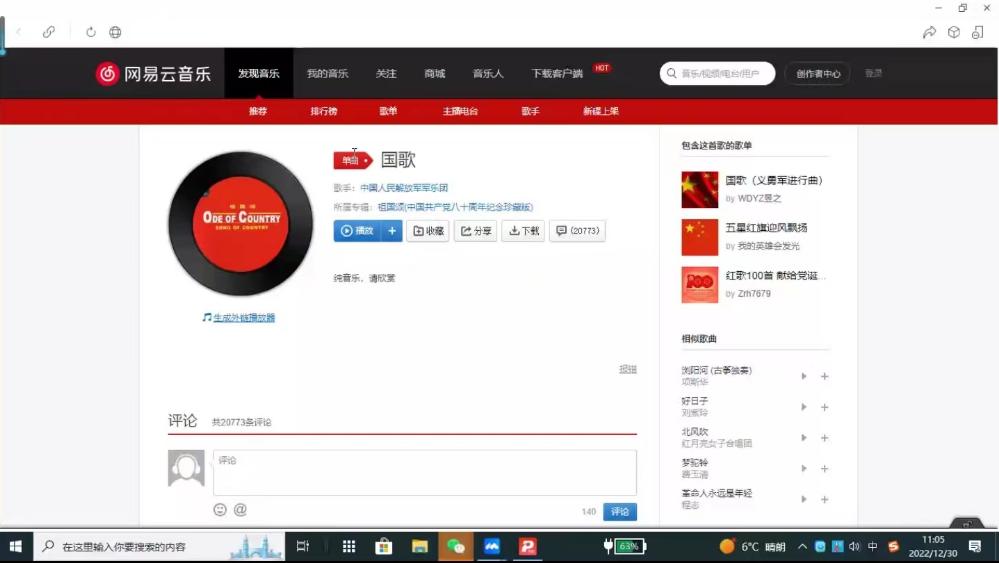This screenshot has width=999, height=563.
Task: Open comments via the (20773) button
Action: coord(578,231)
